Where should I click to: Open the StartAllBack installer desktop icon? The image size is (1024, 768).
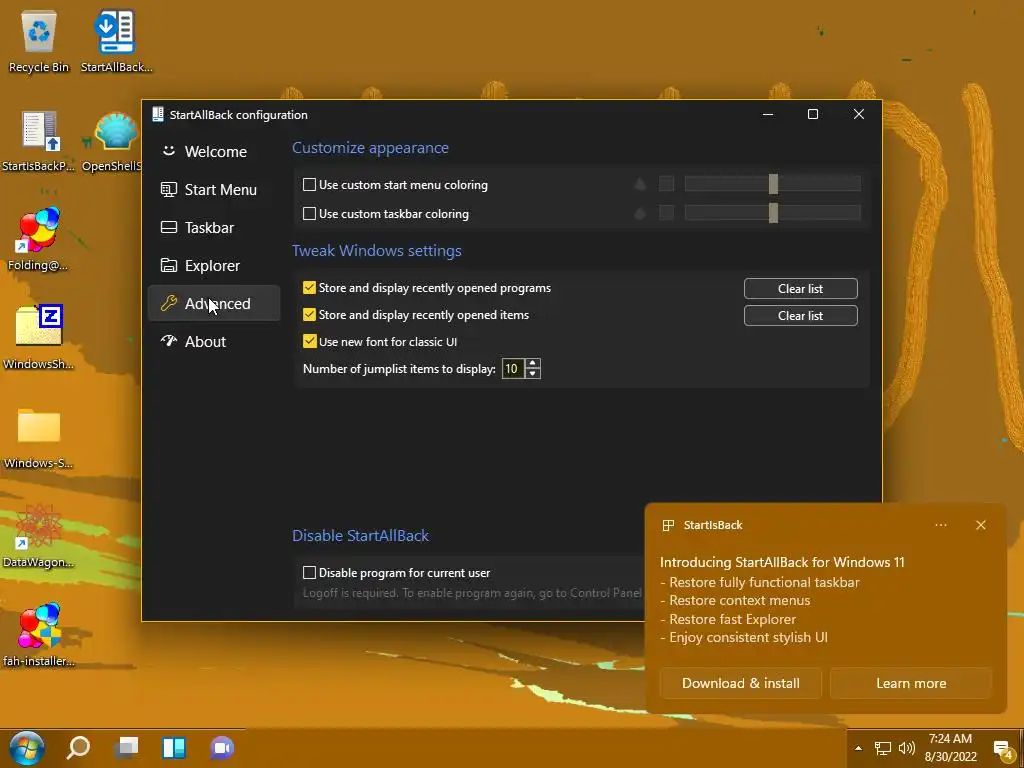[116, 40]
